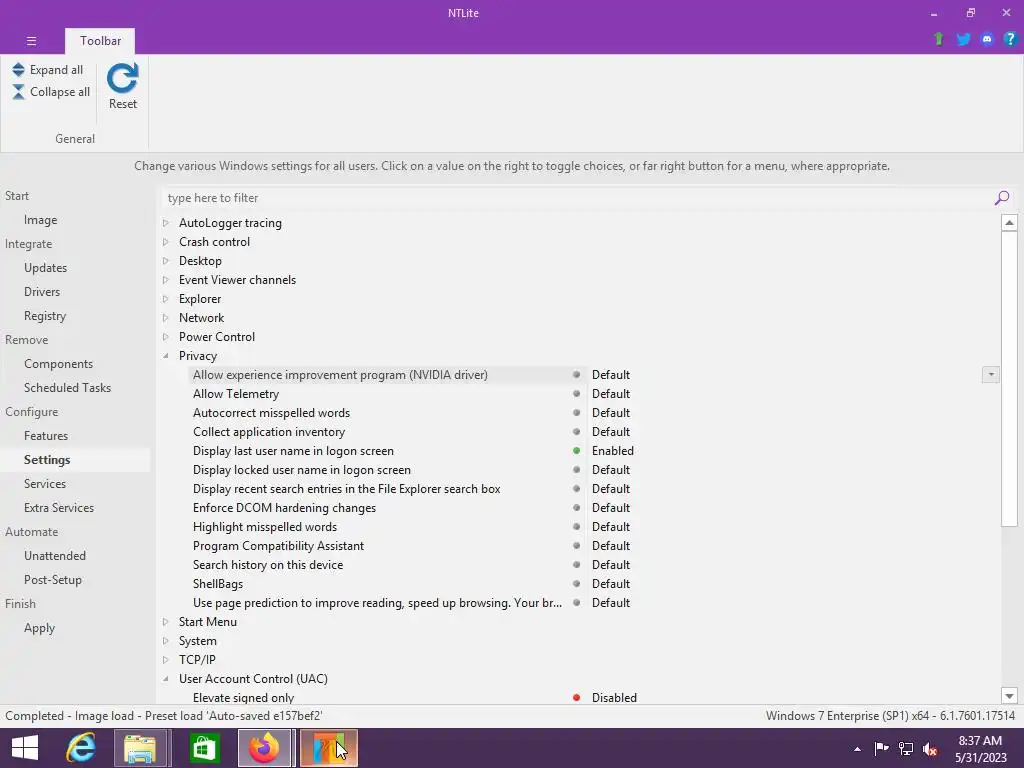The image size is (1024, 768).
Task: Expand the Explorer settings group
Action: 166,298
